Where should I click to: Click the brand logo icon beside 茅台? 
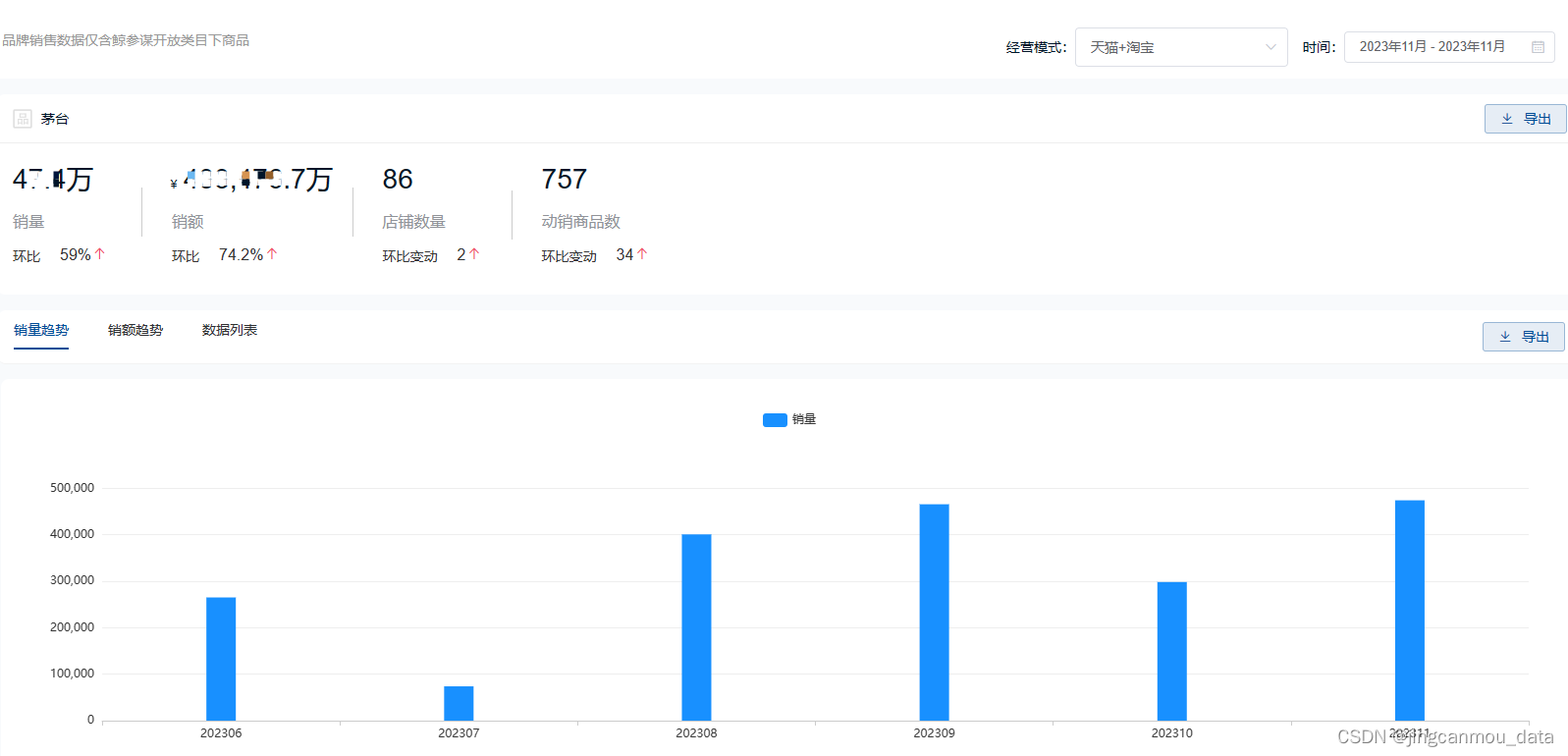(x=23, y=119)
